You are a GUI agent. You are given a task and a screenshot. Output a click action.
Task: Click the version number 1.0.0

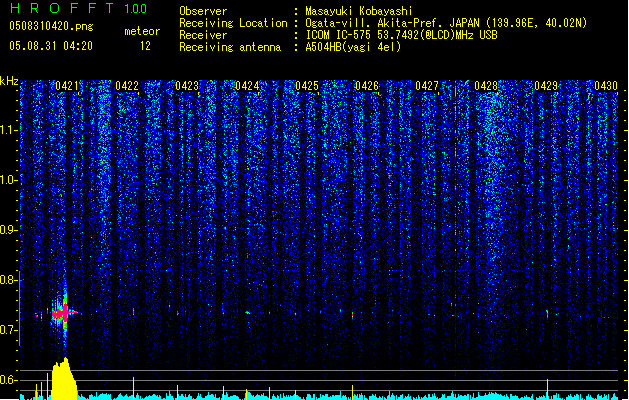(136, 9)
